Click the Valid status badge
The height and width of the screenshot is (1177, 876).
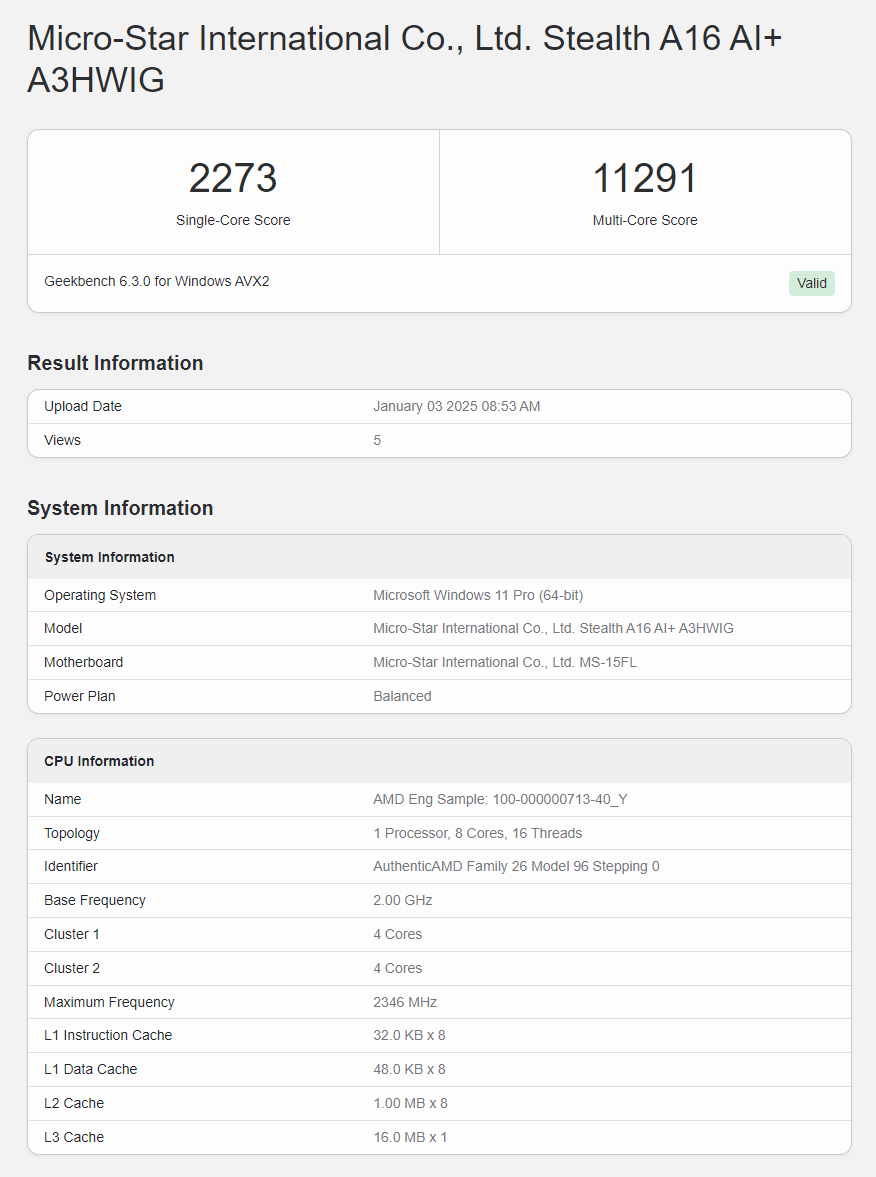click(x=811, y=283)
